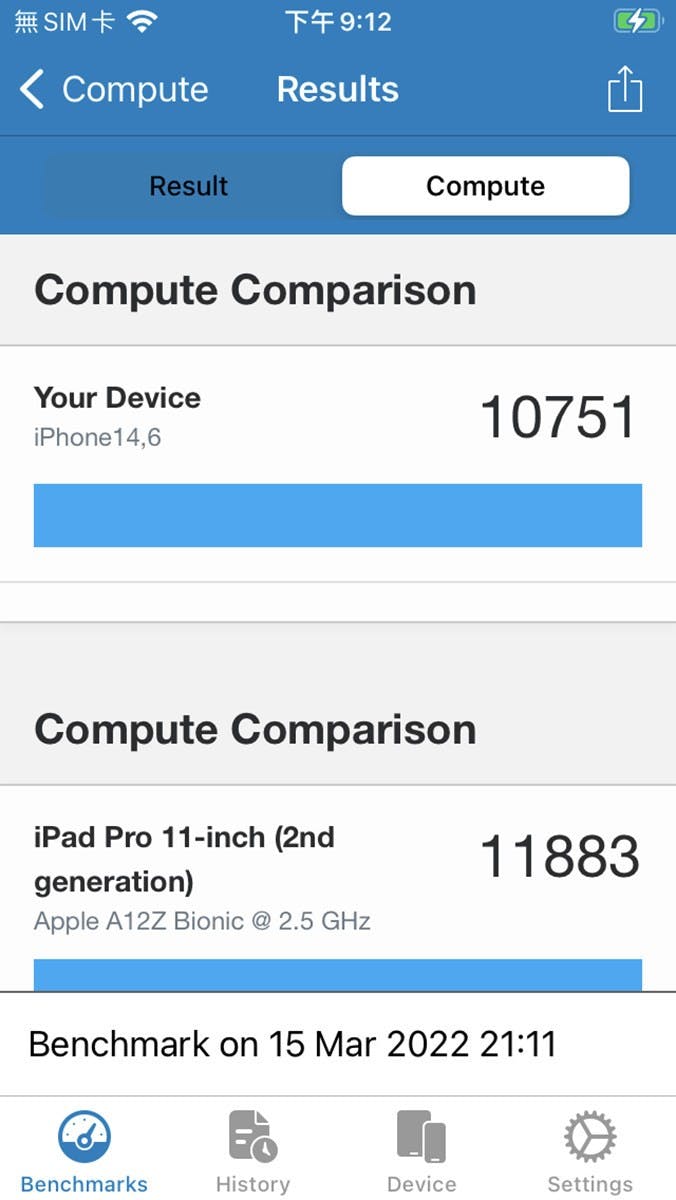Select the iPad Pro 11-inch entry
The height and width of the screenshot is (1200, 676).
point(185,858)
